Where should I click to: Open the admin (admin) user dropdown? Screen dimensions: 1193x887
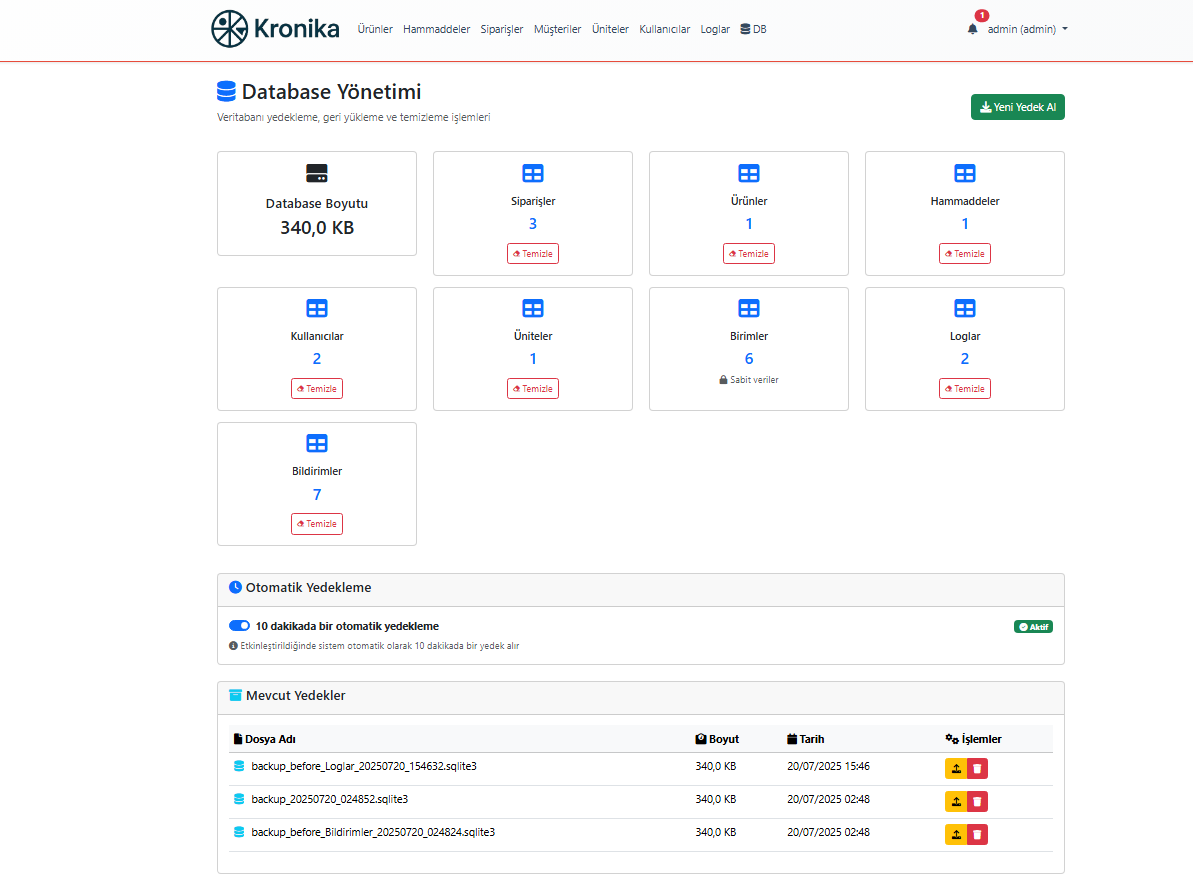(x=1027, y=29)
